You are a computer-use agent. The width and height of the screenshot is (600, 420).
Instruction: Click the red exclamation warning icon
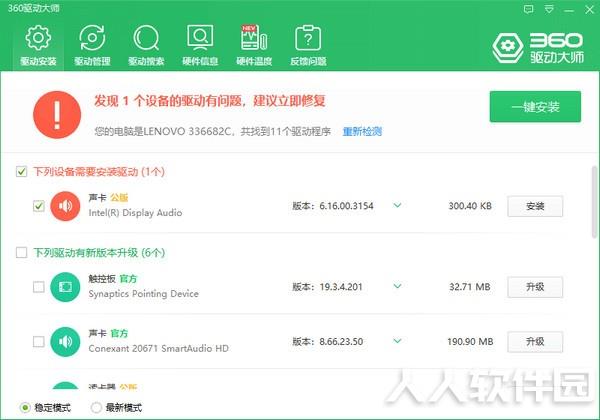pyautogui.click(x=57, y=114)
